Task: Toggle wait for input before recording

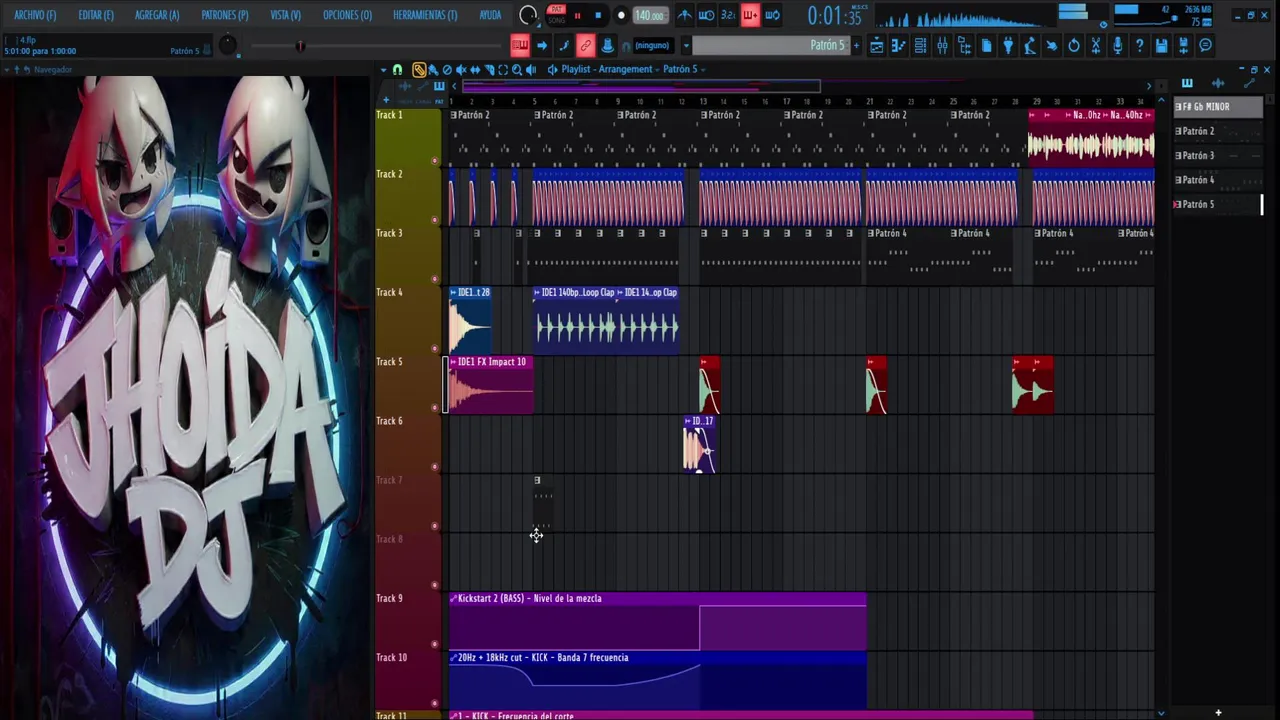Action: tap(707, 15)
